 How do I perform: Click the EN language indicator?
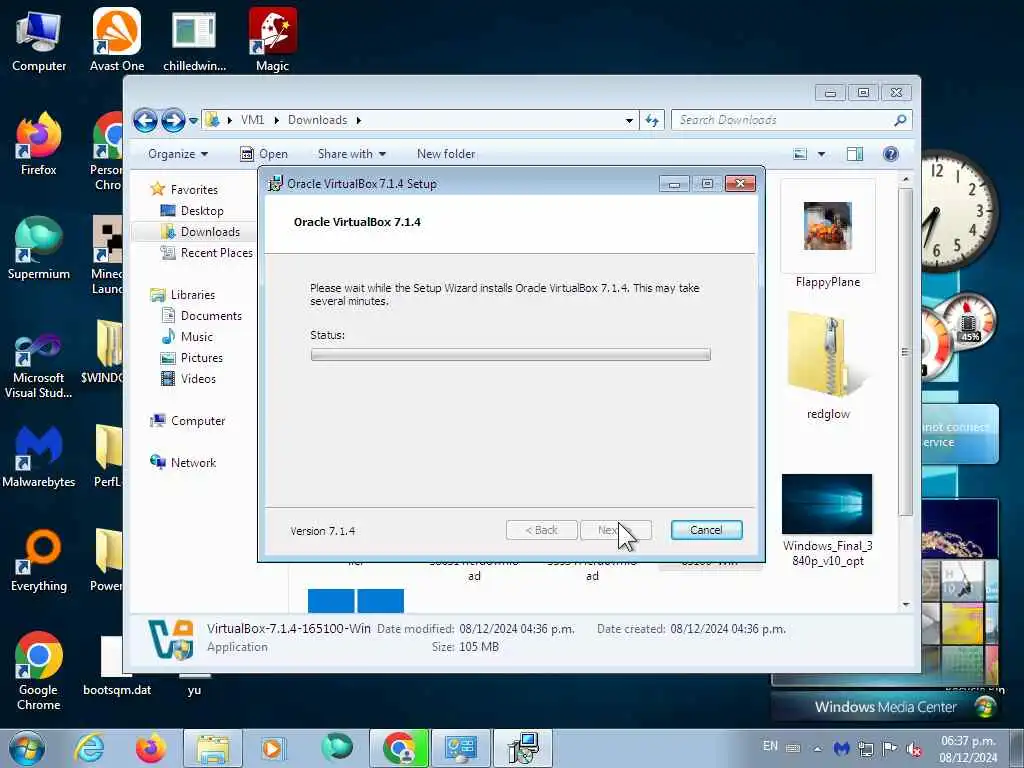pos(771,746)
